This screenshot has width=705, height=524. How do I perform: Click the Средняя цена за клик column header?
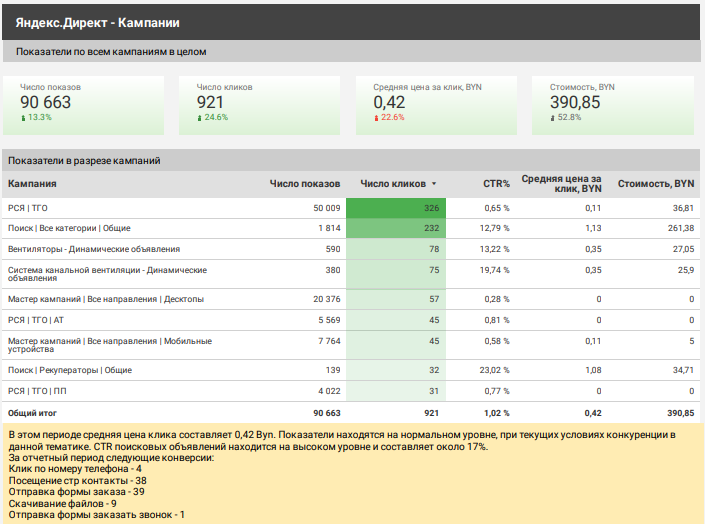click(x=561, y=182)
